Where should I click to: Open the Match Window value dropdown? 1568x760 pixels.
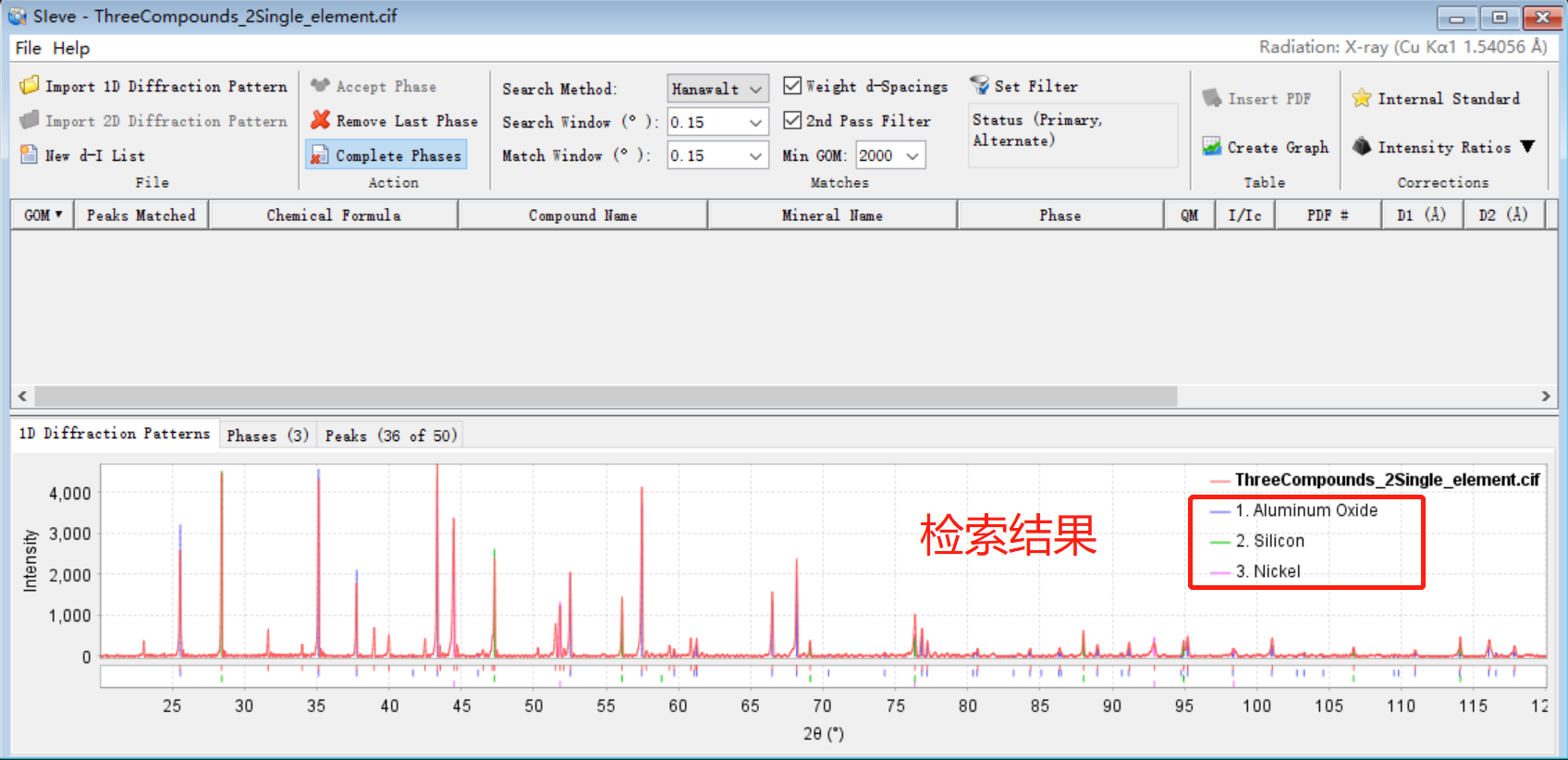[755, 156]
